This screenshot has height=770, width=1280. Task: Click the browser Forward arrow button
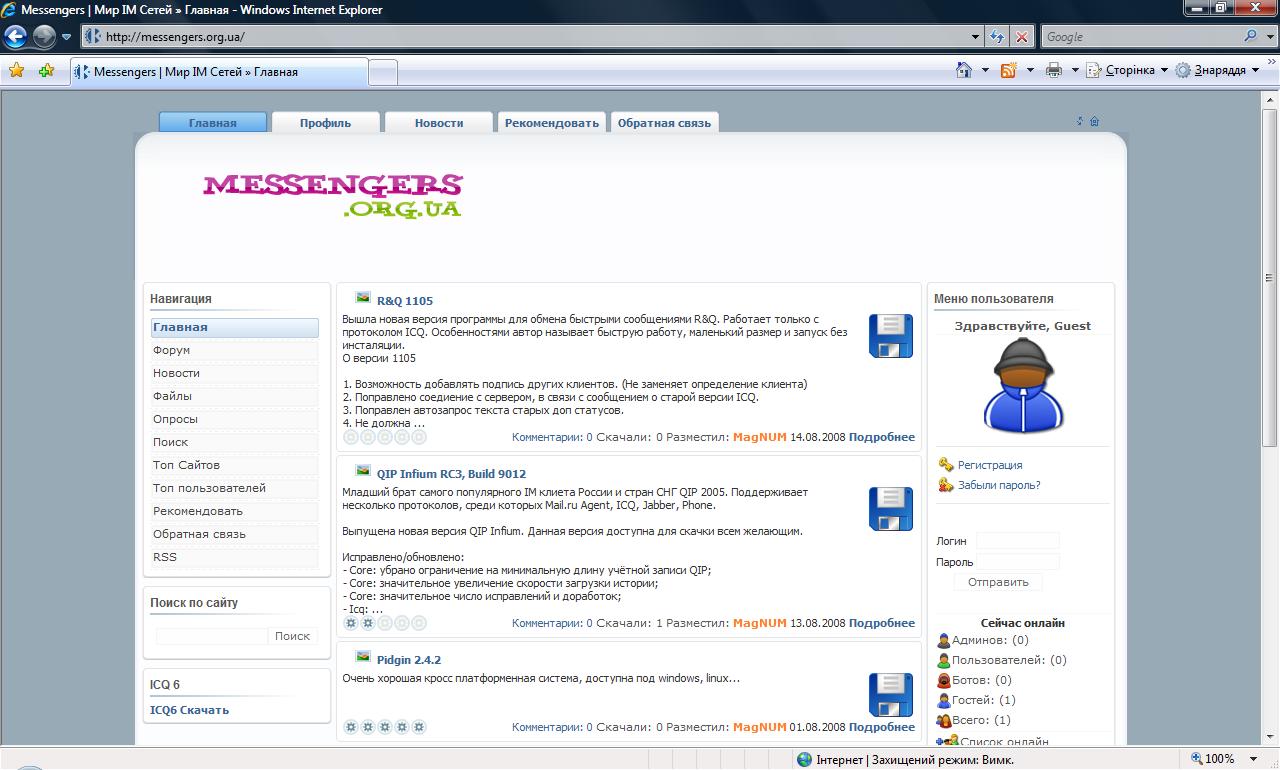click(x=44, y=37)
